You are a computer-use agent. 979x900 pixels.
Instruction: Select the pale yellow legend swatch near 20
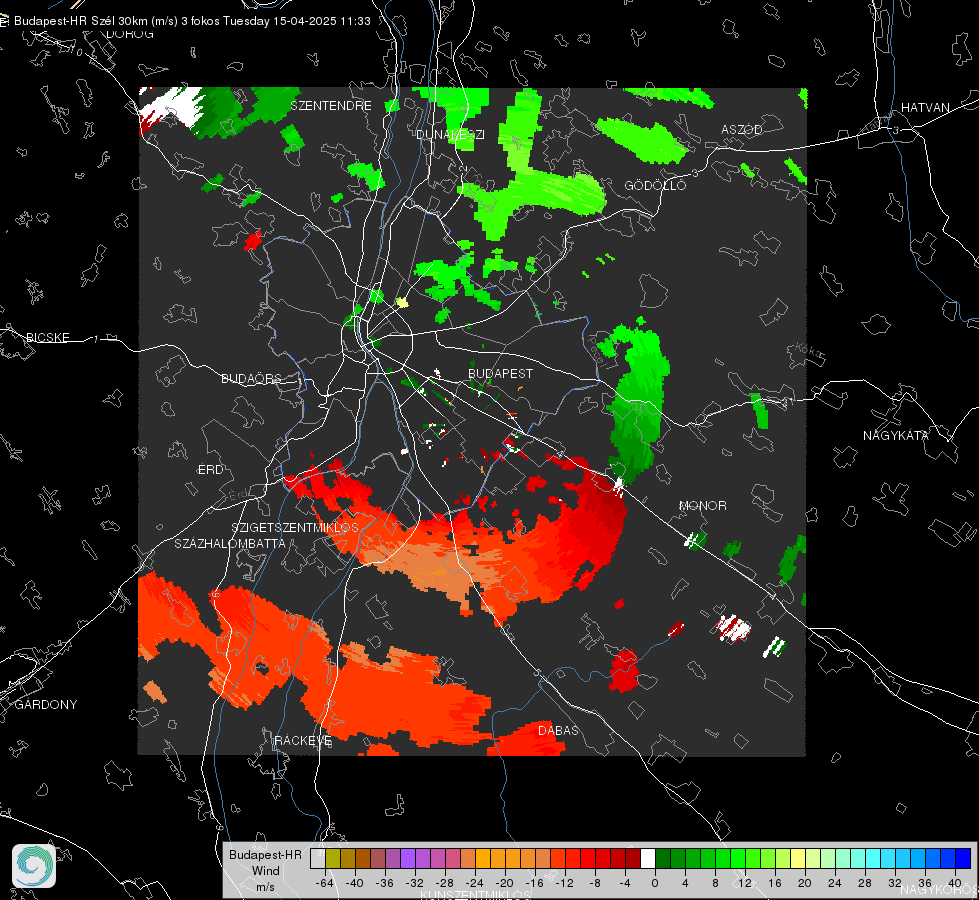click(798, 859)
